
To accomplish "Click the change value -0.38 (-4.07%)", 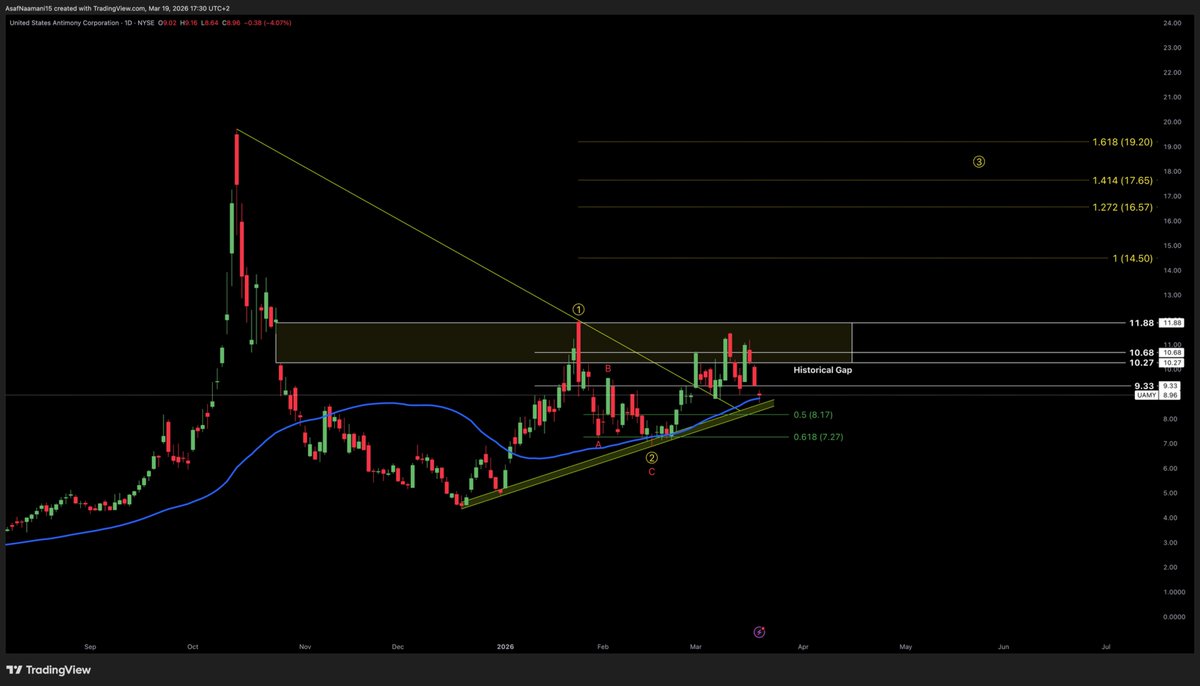I will (268, 23).
